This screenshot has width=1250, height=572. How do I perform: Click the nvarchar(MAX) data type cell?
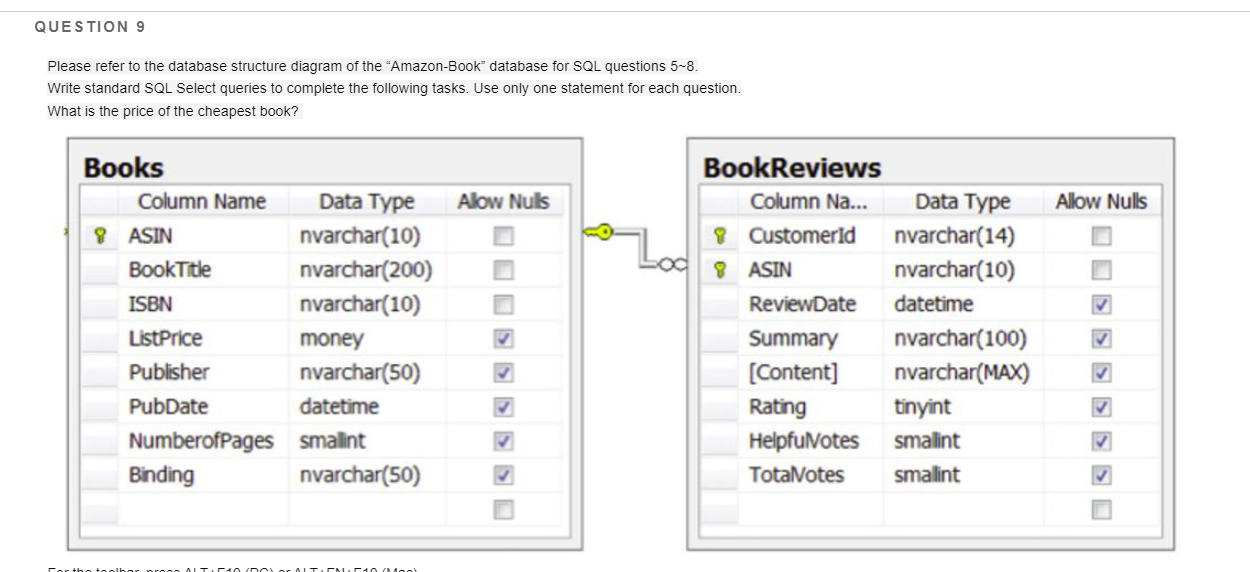point(961,373)
